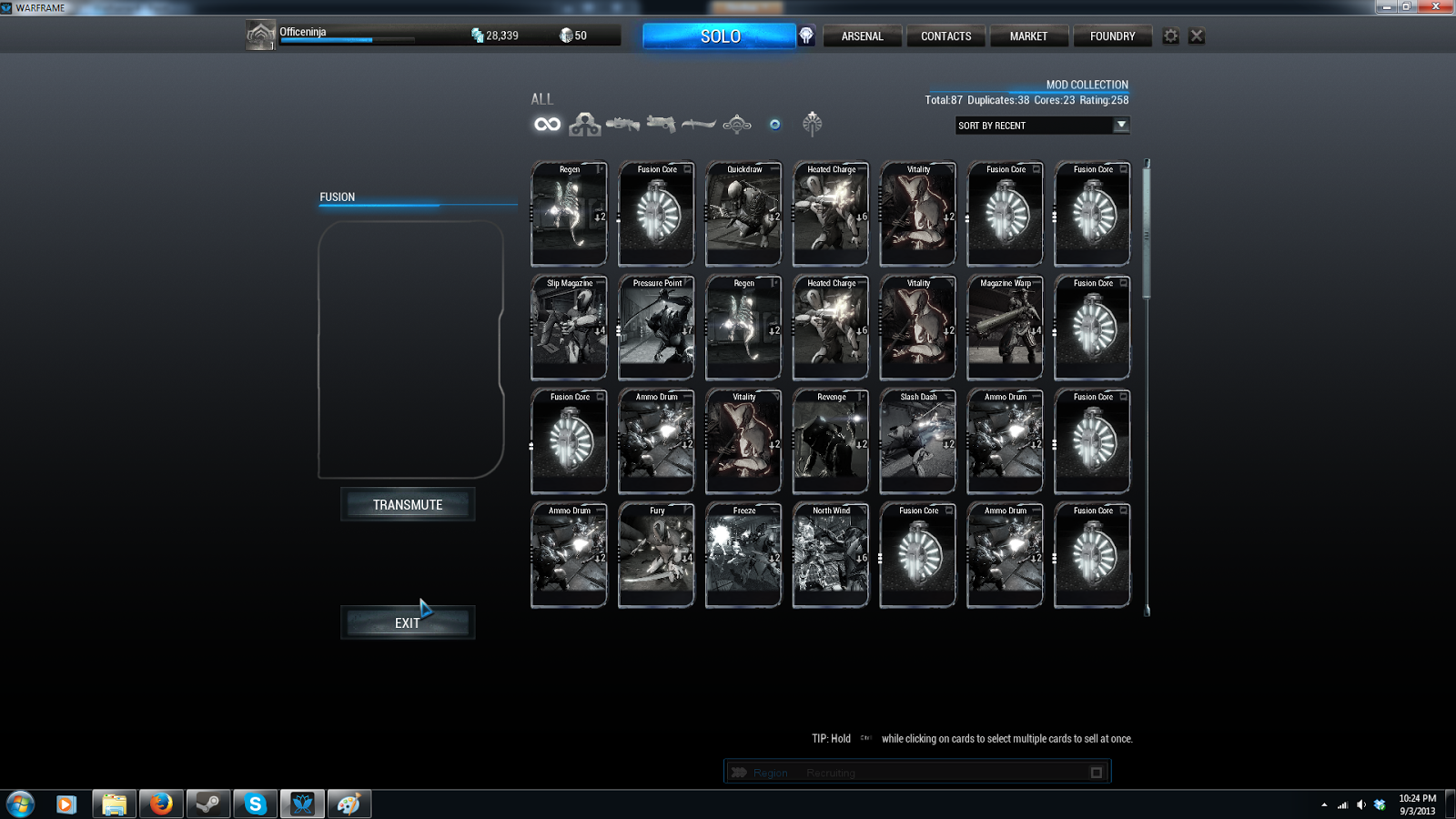
Task: Select the North Wind mod card
Action: tap(831, 555)
